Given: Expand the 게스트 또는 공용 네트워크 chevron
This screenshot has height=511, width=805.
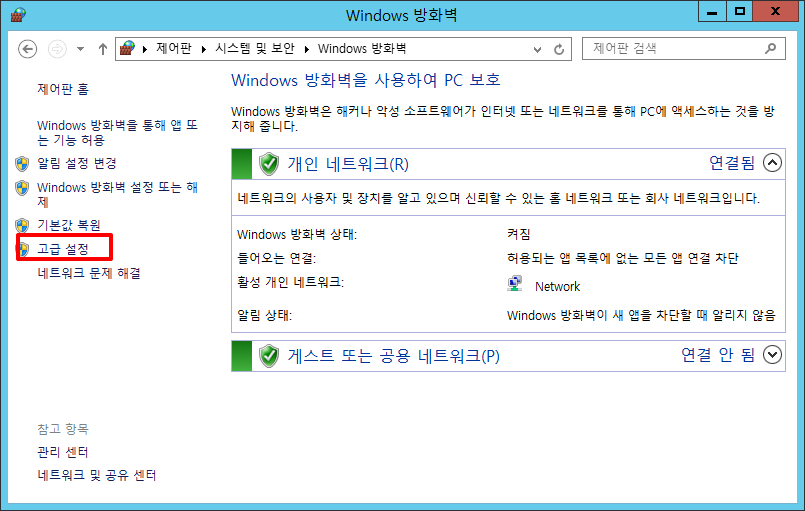Looking at the screenshot, I should click(x=772, y=354).
